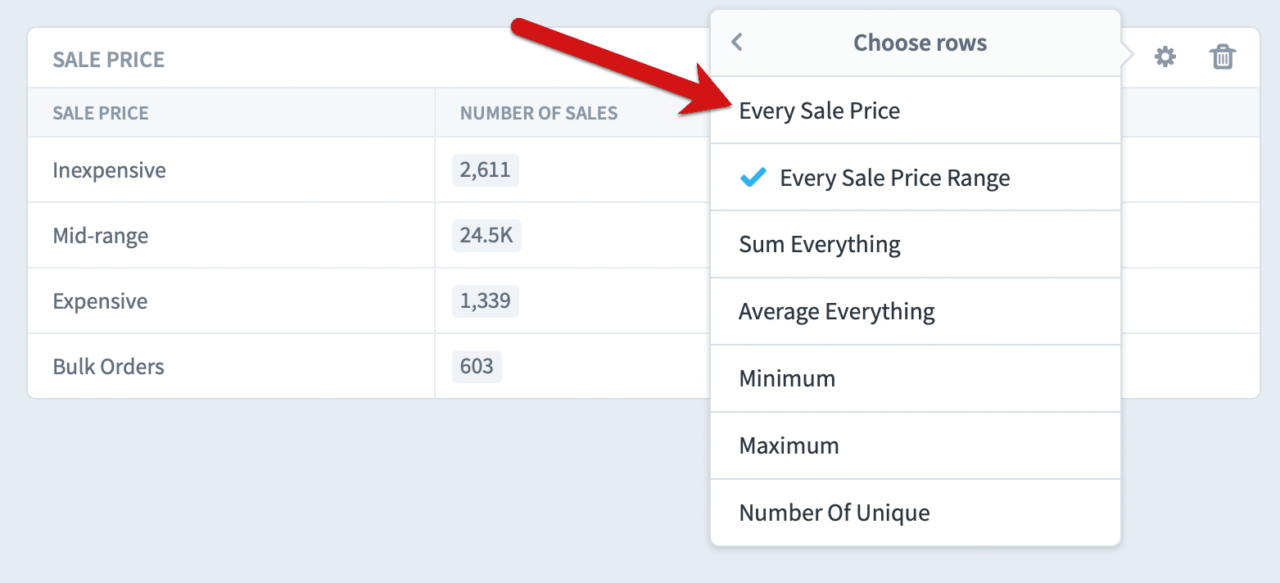Click the Choose rows popup title
Screen dimensions: 1280x583
(919, 43)
